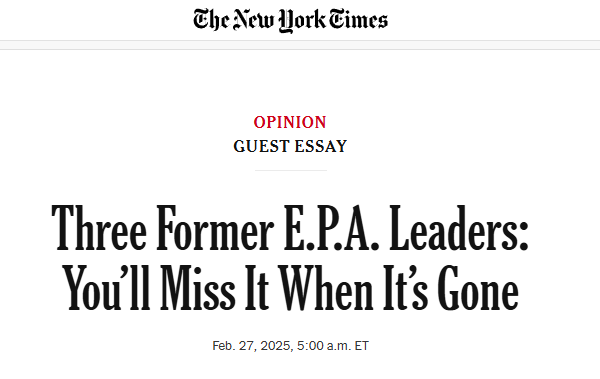Click the word "Gone" ending the headline
The width and height of the screenshot is (600, 379).
(478, 288)
